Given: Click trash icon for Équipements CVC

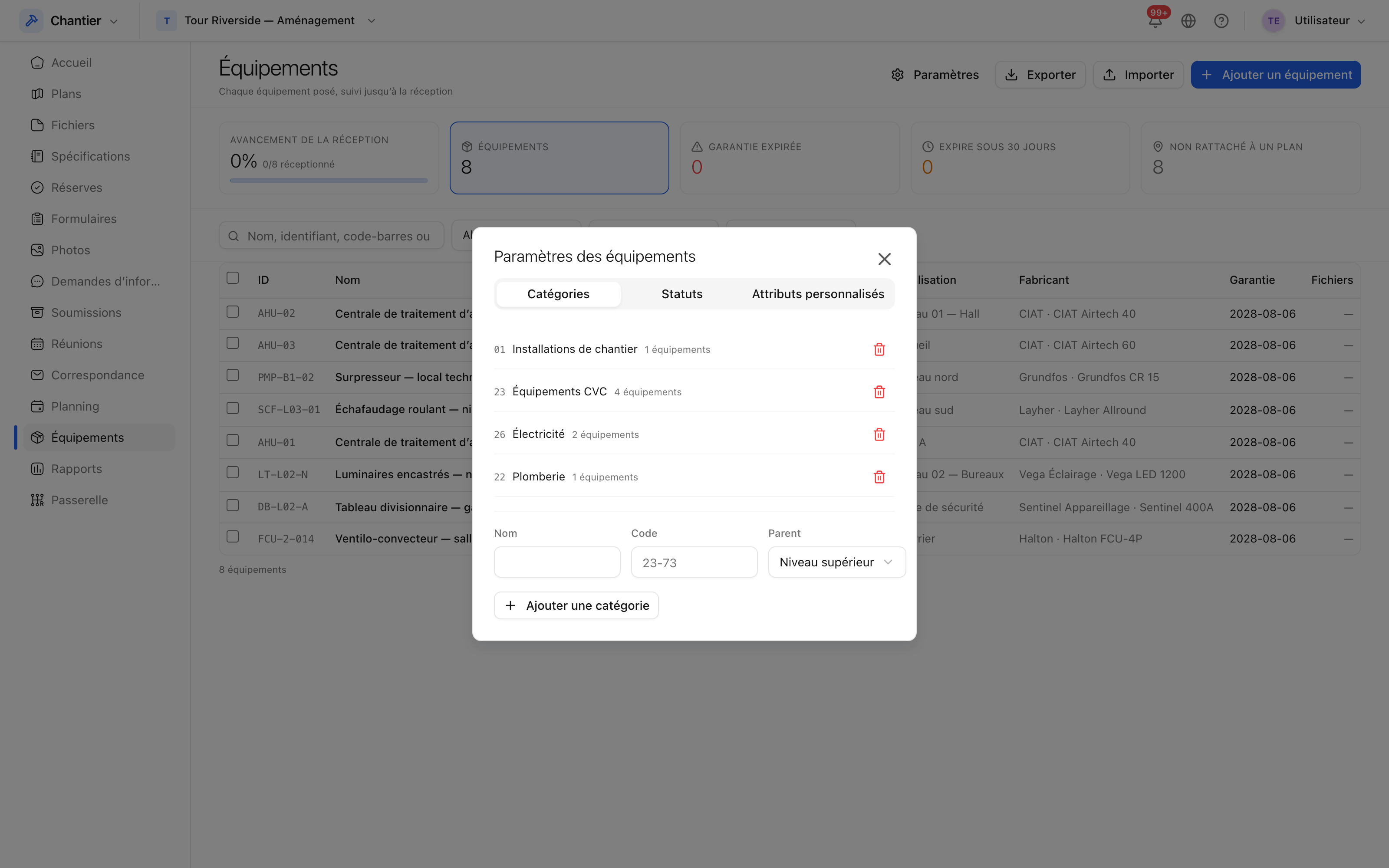Looking at the screenshot, I should (879, 391).
